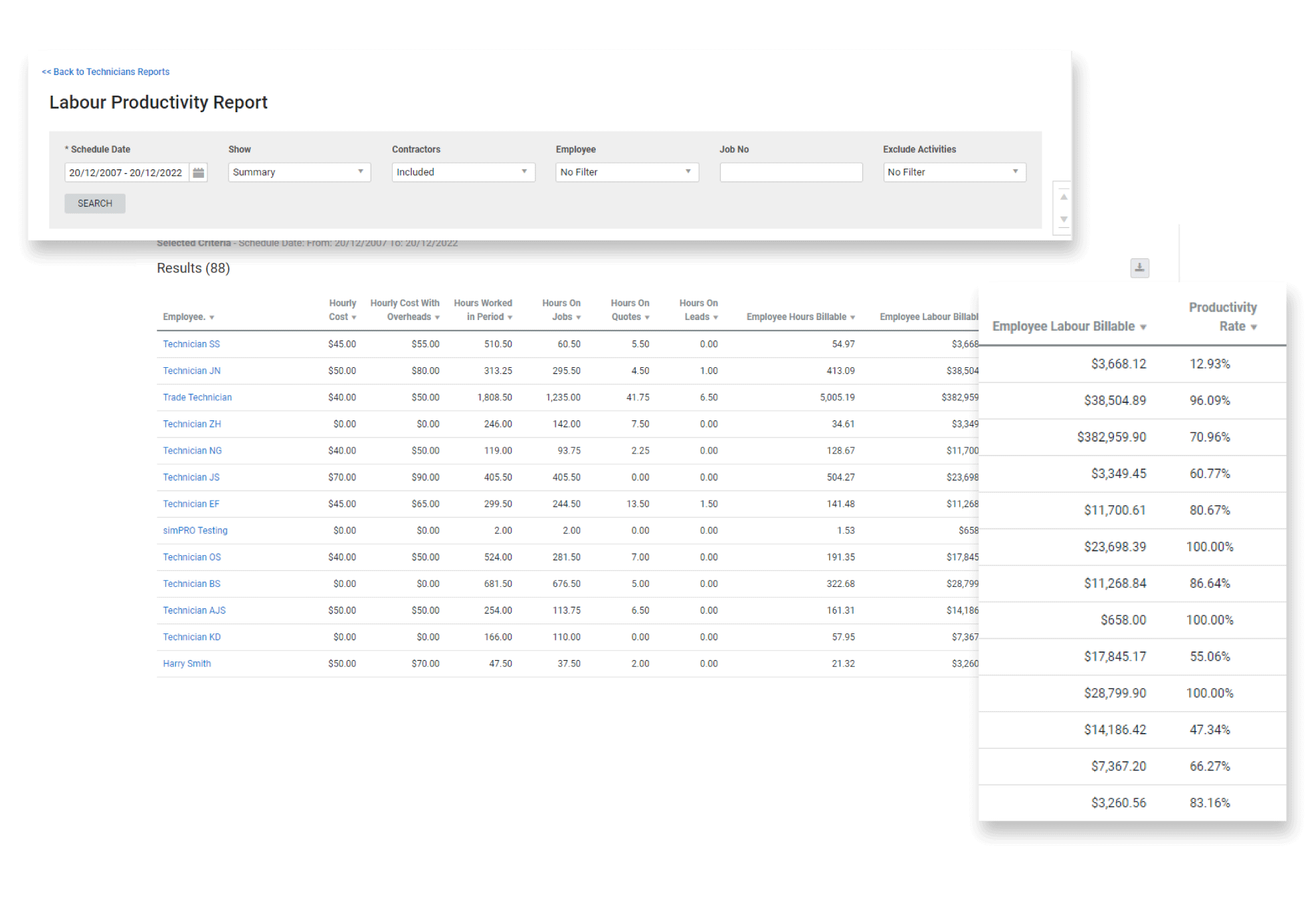Viewport: 1316px width, 907px height.
Task: Select the $658.00 labour billable value
Action: (1123, 620)
